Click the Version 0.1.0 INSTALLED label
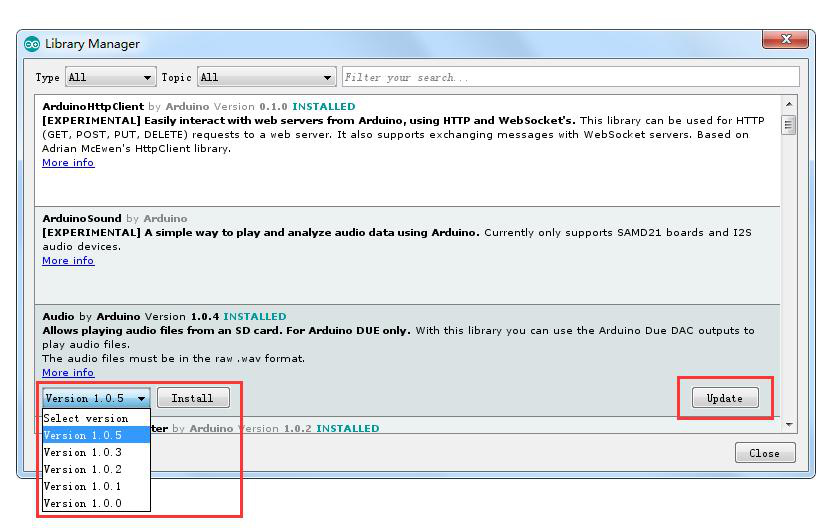The height and width of the screenshot is (528, 836). 284,107
